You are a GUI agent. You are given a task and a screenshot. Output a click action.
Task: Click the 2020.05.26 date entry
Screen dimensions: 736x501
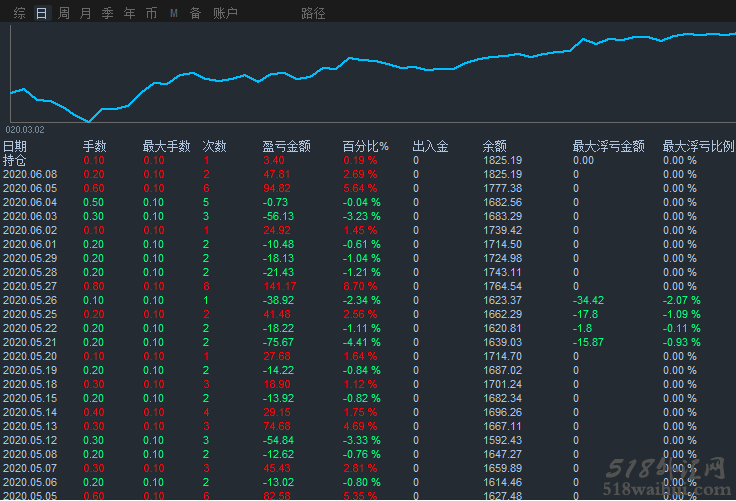tap(30, 300)
